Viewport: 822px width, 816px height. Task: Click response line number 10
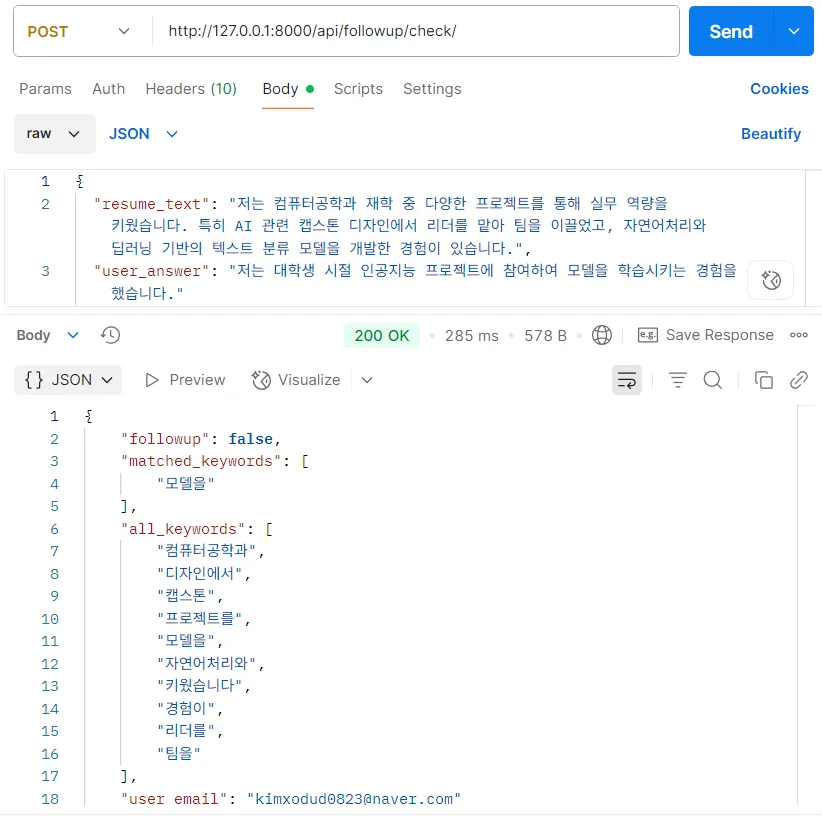click(x=50, y=619)
